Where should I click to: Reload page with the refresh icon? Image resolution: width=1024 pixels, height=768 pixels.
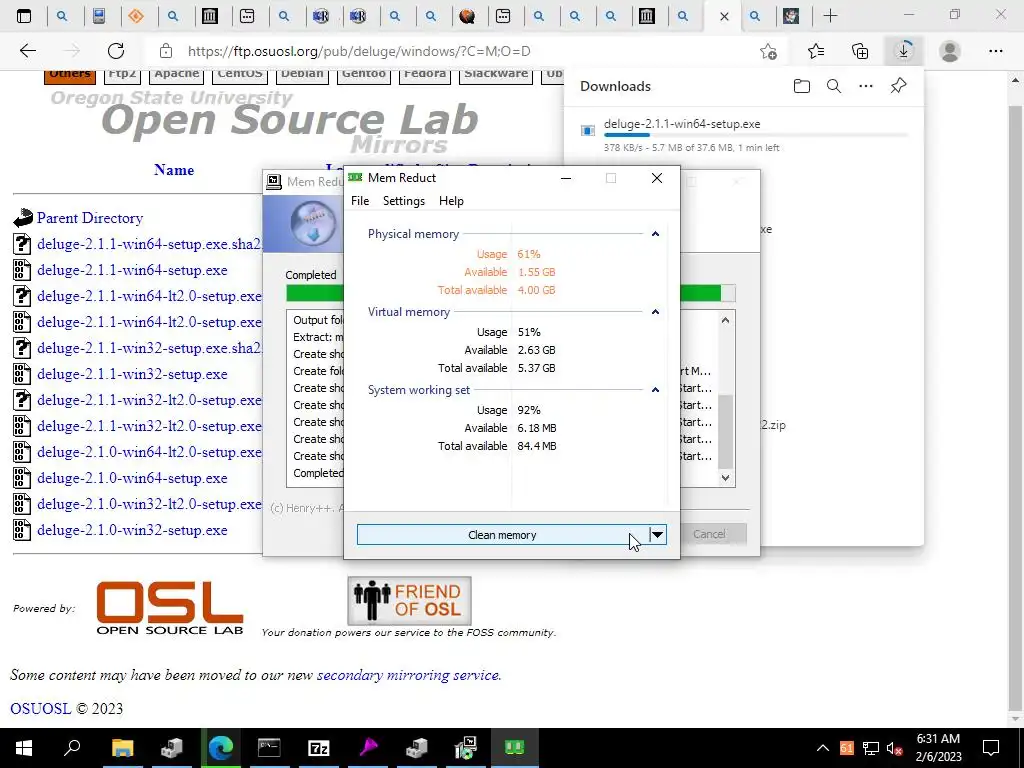coord(116,51)
